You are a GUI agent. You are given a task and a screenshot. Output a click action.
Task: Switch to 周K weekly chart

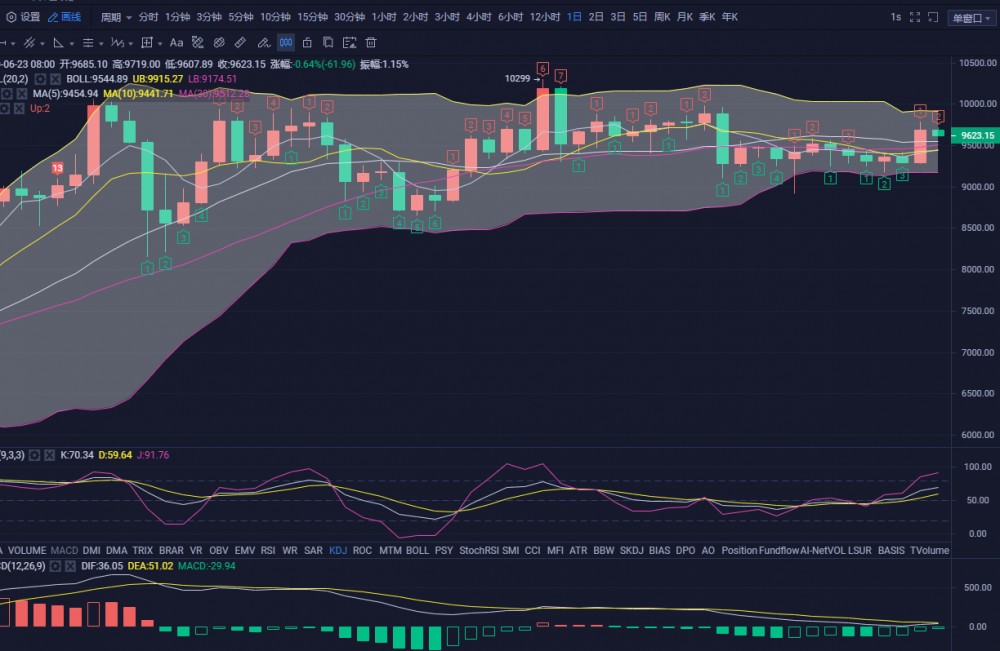tap(662, 17)
